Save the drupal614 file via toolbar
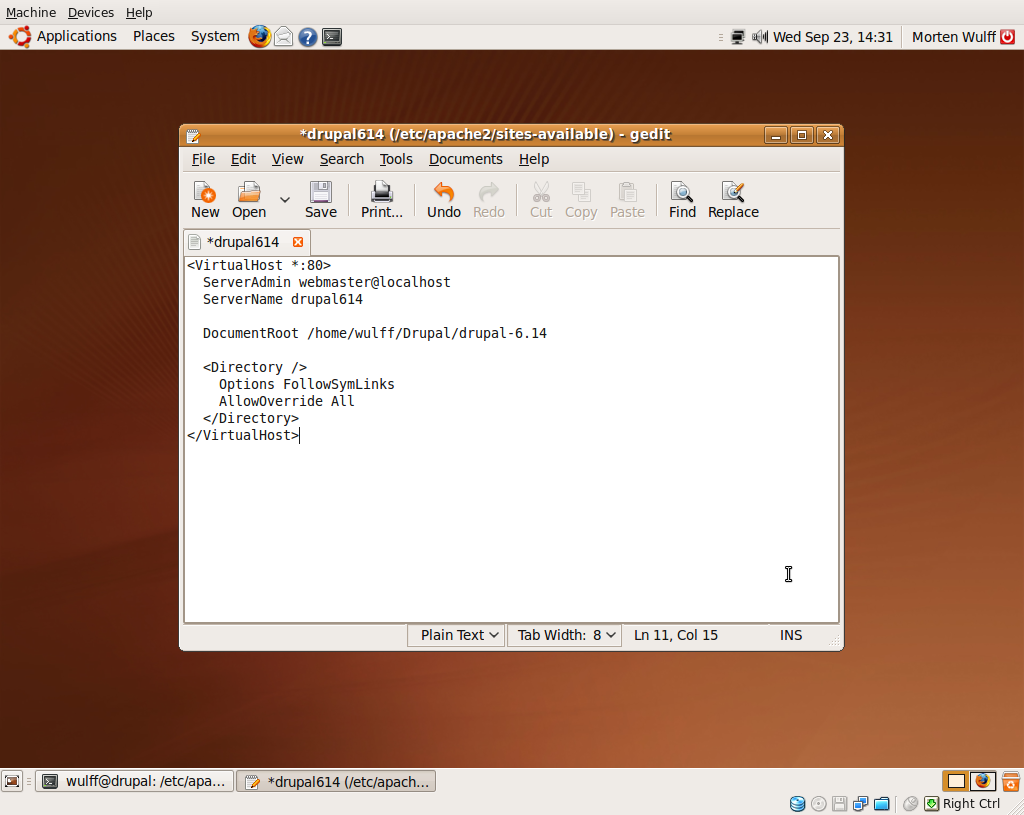Viewport: 1024px width, 815px height. [321, 199]
